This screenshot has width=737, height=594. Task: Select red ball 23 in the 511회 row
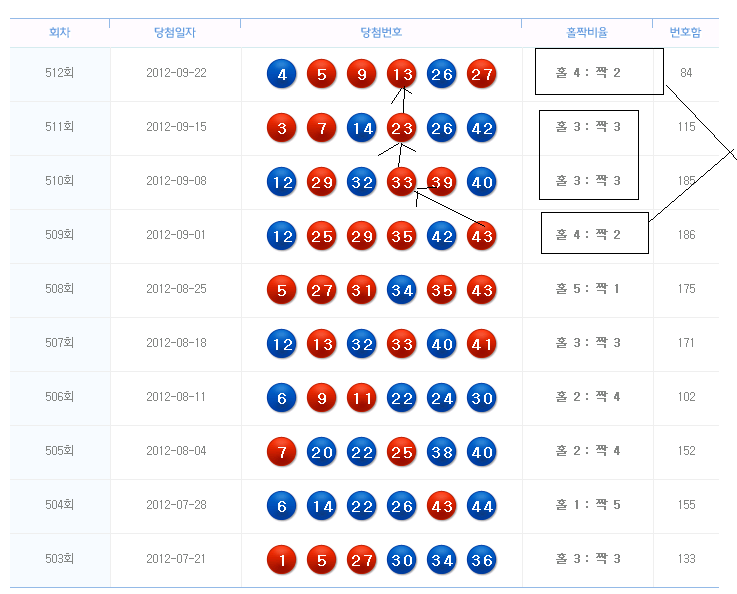pos(402,128)
